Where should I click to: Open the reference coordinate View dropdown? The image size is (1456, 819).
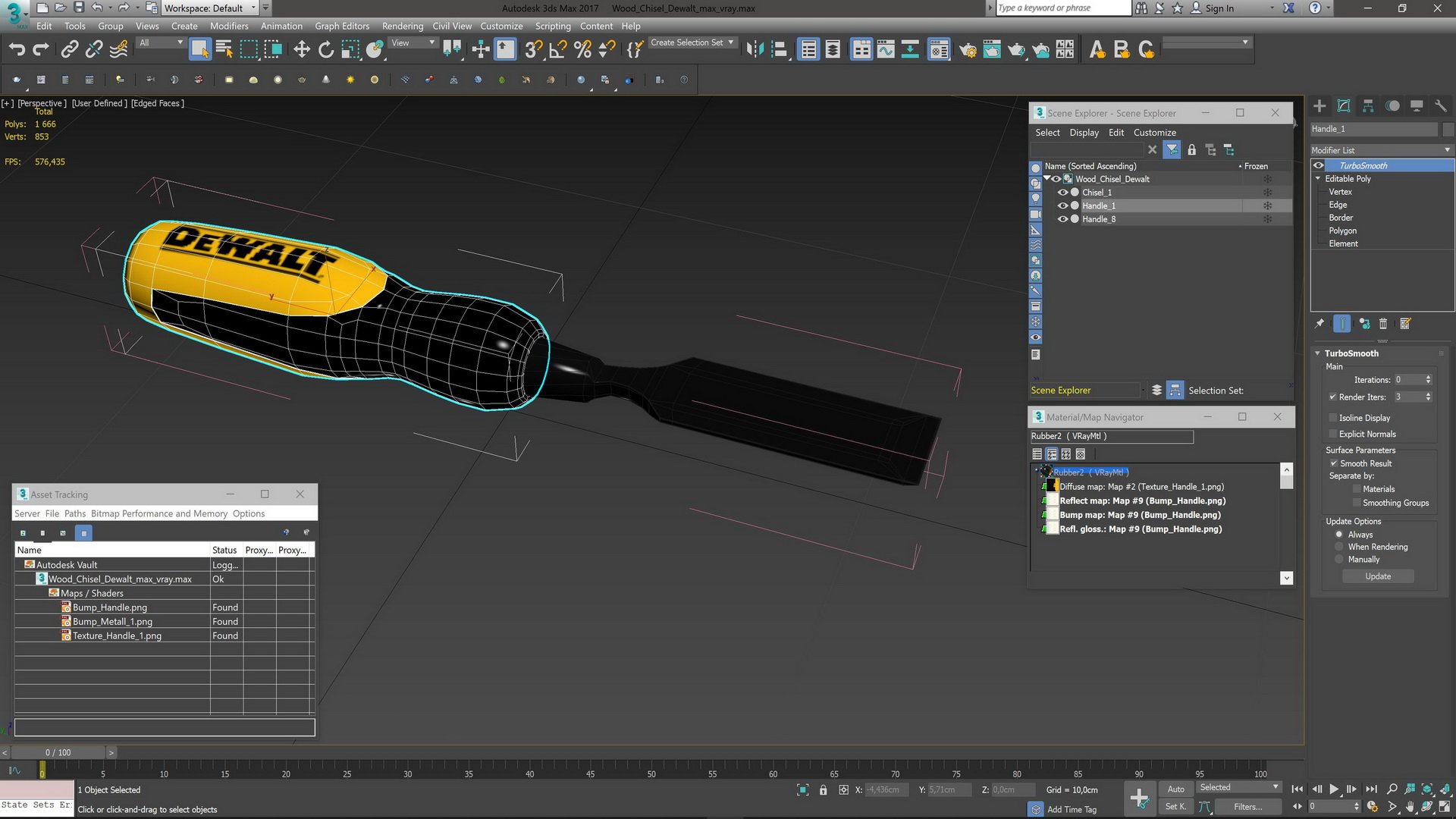(413, 43)
